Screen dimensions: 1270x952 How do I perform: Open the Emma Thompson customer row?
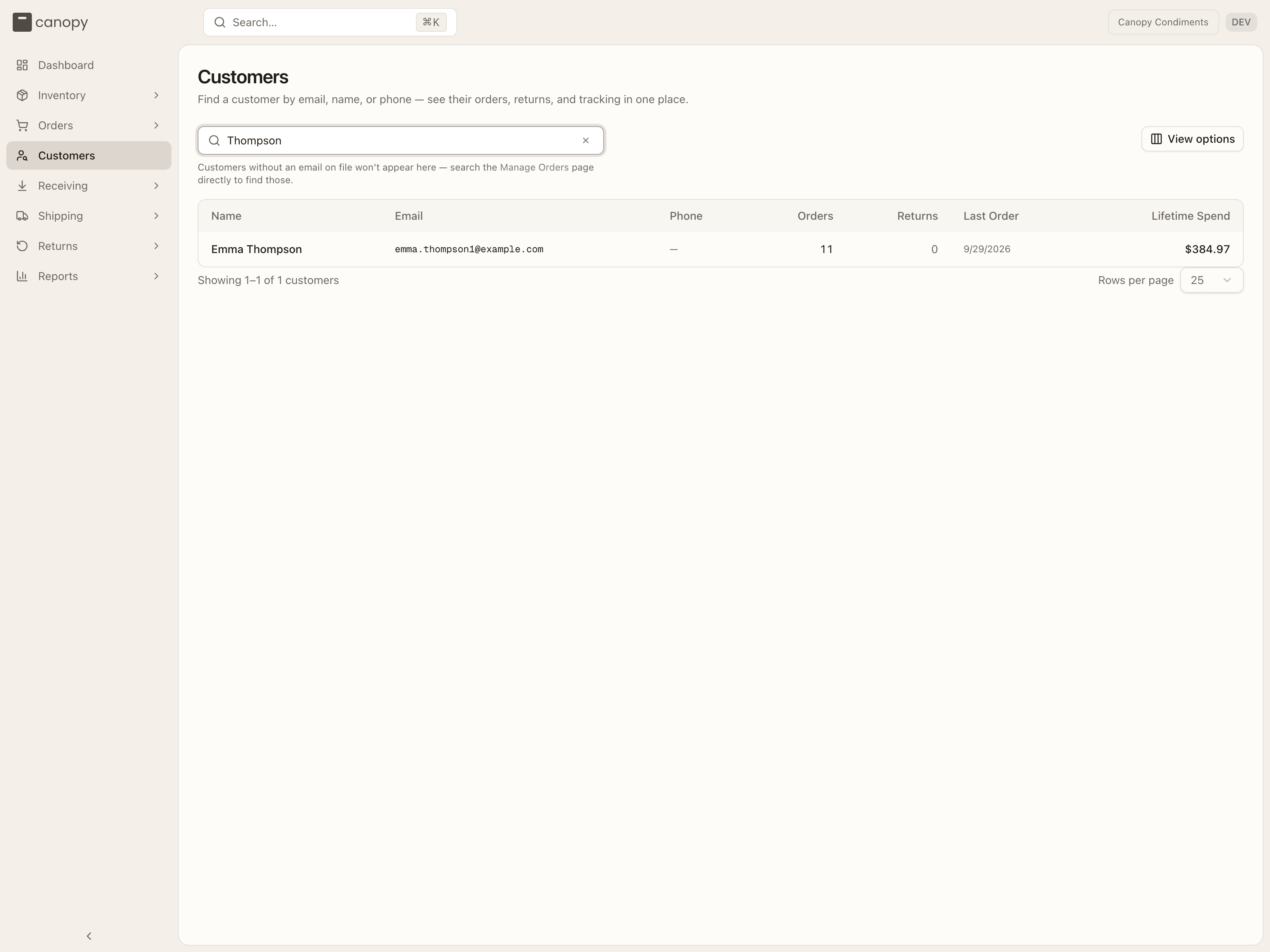pos(720,249)
